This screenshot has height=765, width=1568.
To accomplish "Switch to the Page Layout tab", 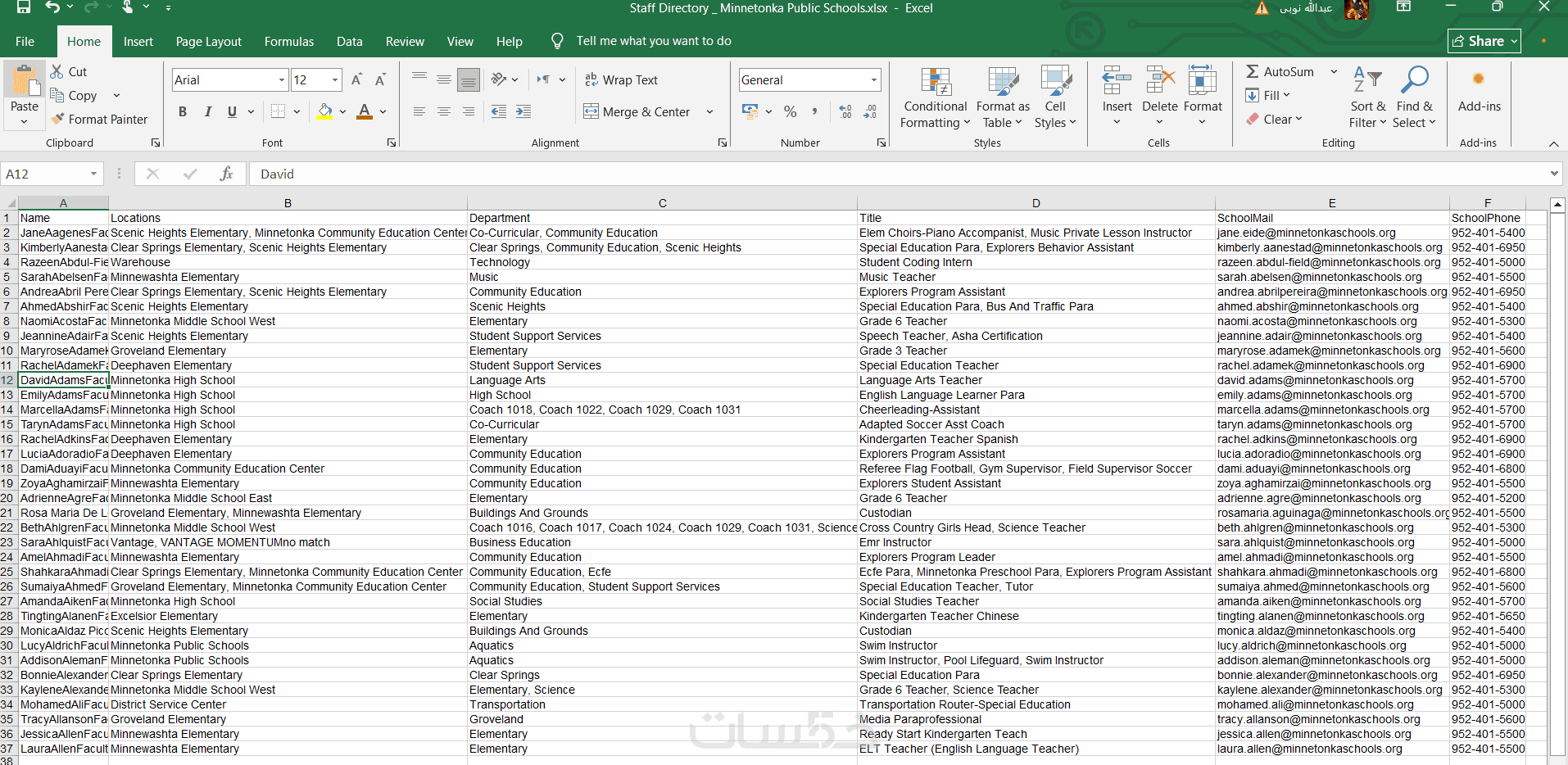I will point(209,41).
